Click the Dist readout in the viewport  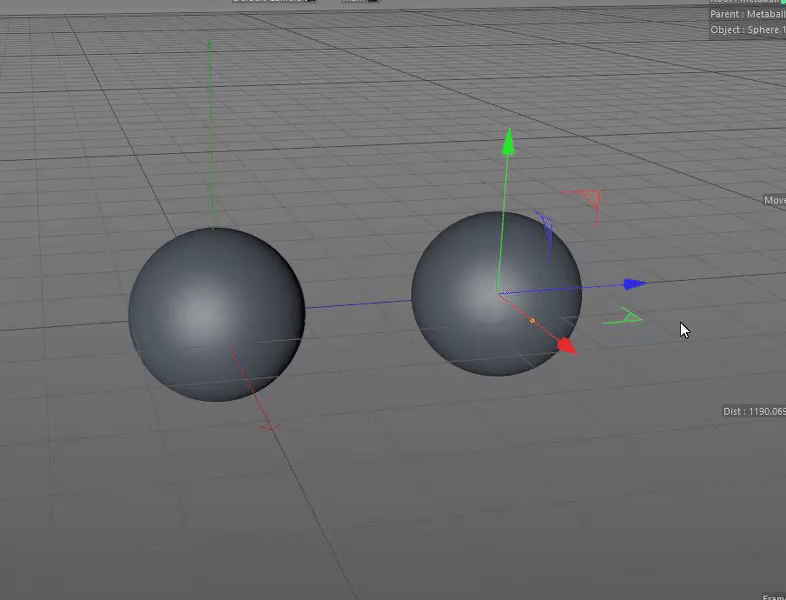754,411
